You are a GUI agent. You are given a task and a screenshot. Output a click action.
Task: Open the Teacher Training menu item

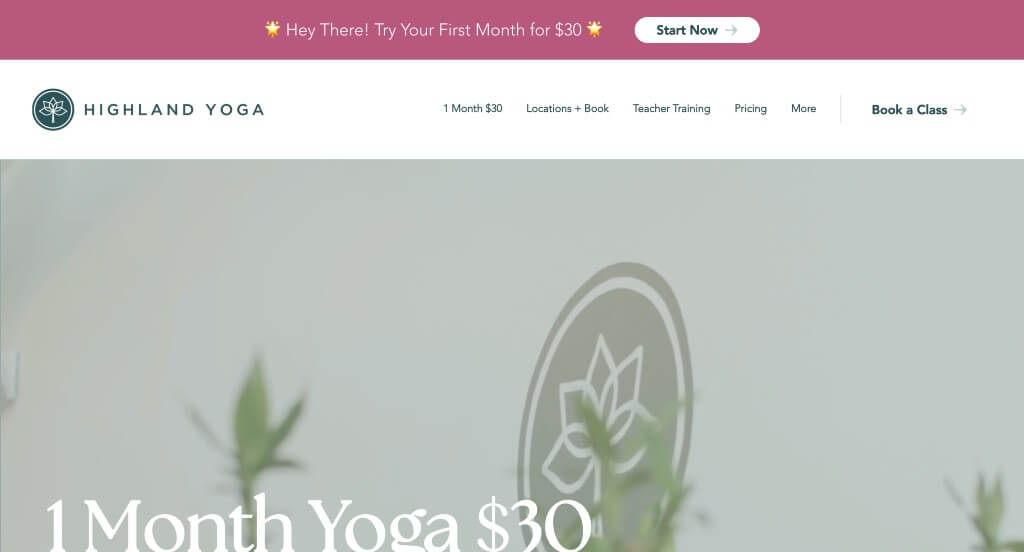[x=671, y=108]
